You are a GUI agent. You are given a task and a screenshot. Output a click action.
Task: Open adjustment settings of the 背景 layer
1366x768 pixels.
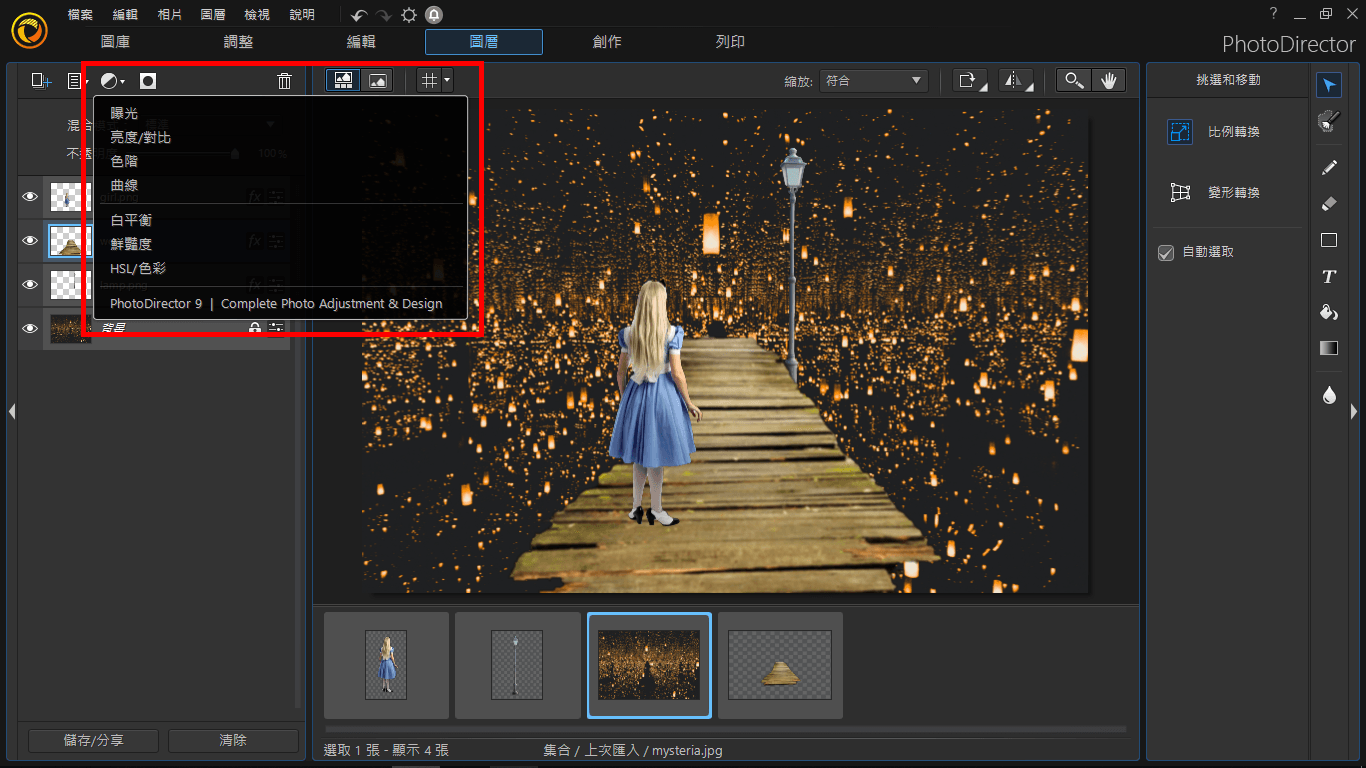pyautogui.click(x=276, y=327)
